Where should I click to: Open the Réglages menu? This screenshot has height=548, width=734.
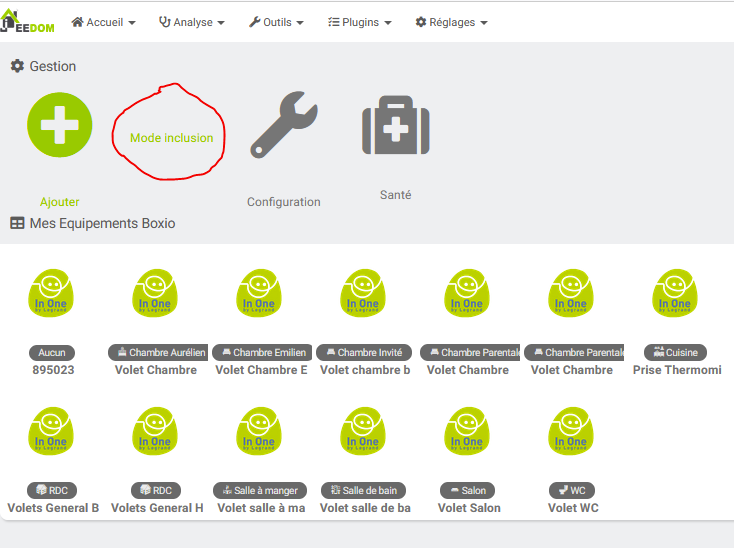point(452,22)
